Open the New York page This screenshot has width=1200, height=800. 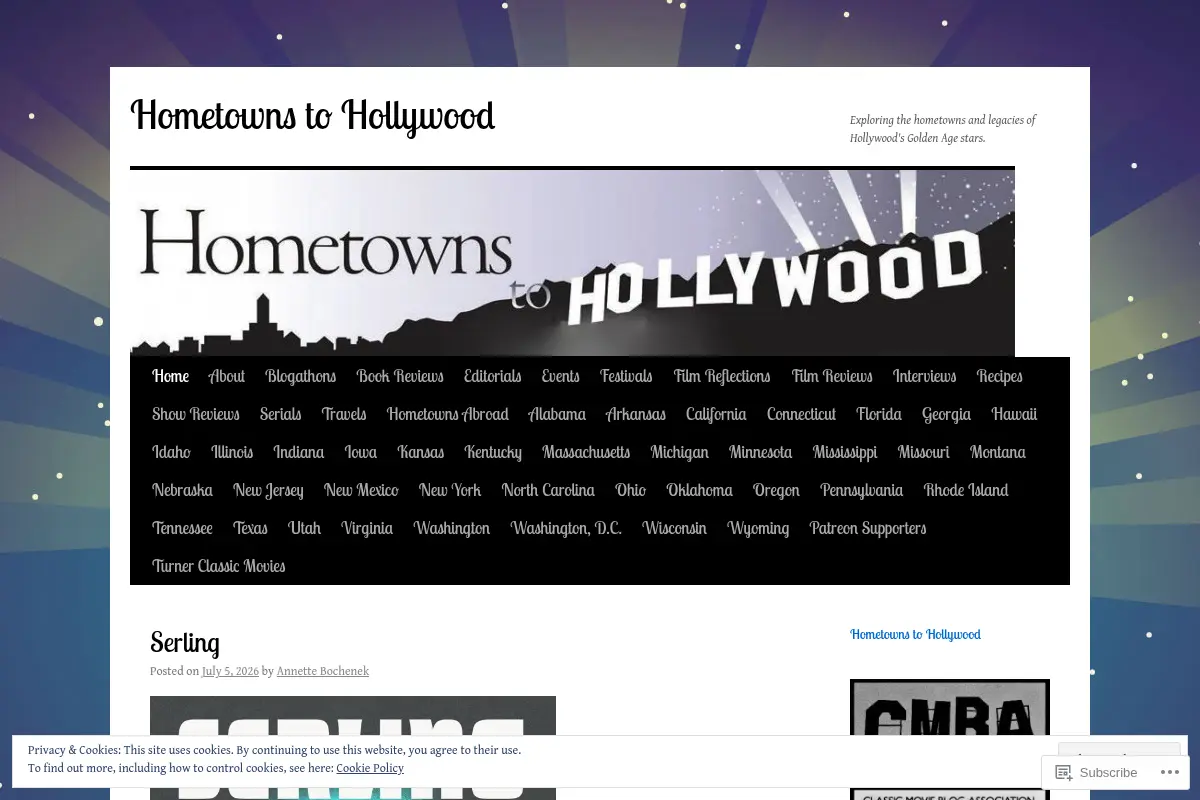click(x=450, y=490)
